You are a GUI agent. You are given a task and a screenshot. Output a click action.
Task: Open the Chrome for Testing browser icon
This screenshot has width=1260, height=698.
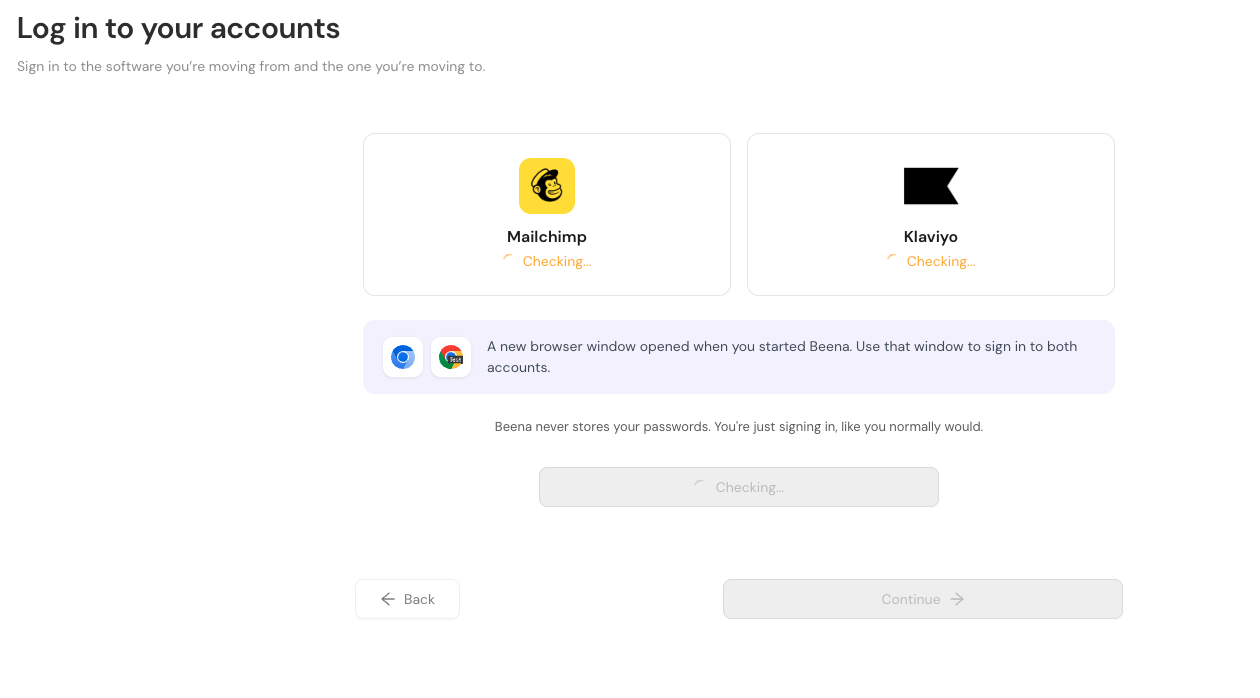[x=450, y=357]
